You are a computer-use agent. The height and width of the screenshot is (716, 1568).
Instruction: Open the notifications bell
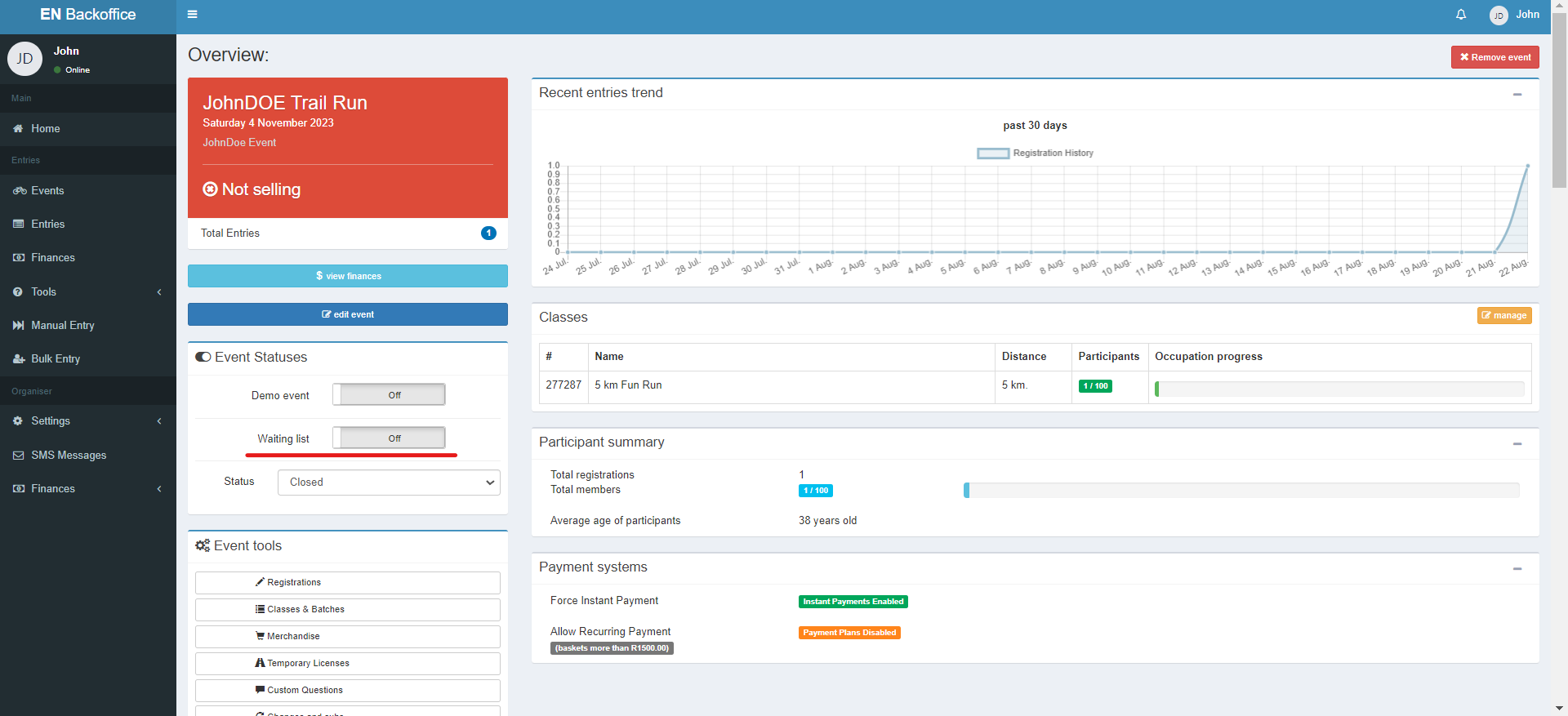pyautogui.click(x=1461, y=15)
